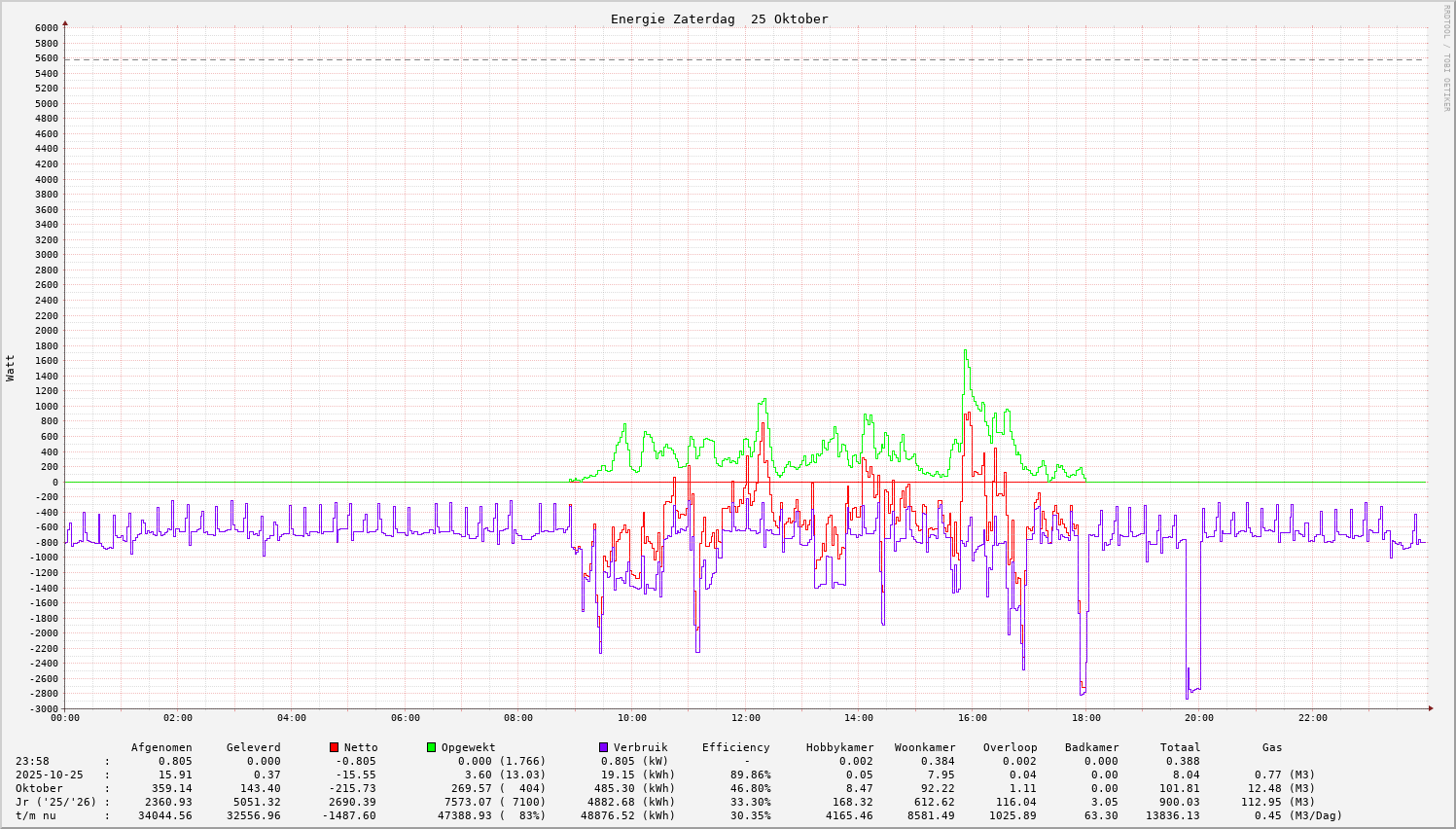This screenshot has height=829, width=1456.
Task: Click the Totaal column header
Action: coord(1180,747)
